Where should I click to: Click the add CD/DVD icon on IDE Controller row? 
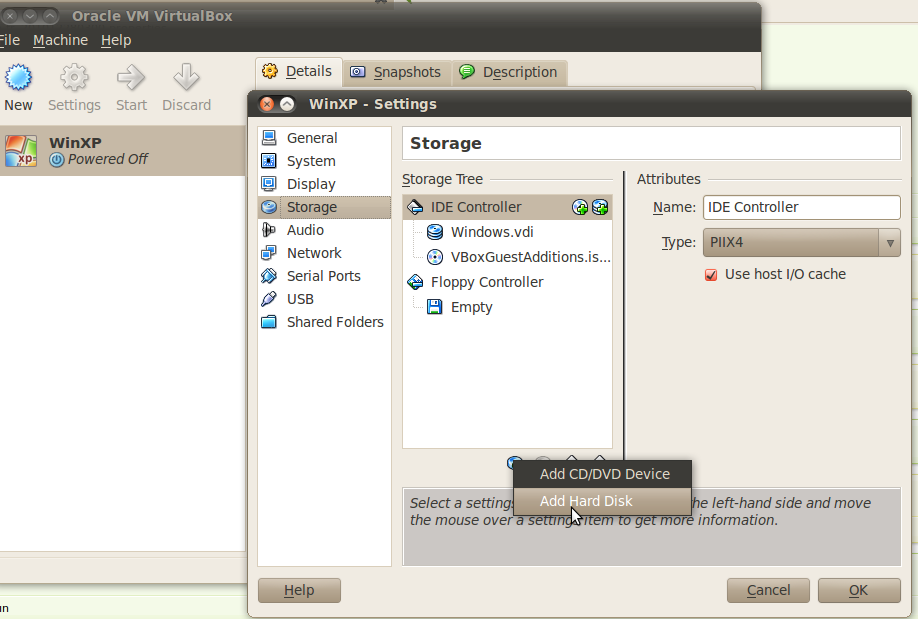click(x=580, y=207)
